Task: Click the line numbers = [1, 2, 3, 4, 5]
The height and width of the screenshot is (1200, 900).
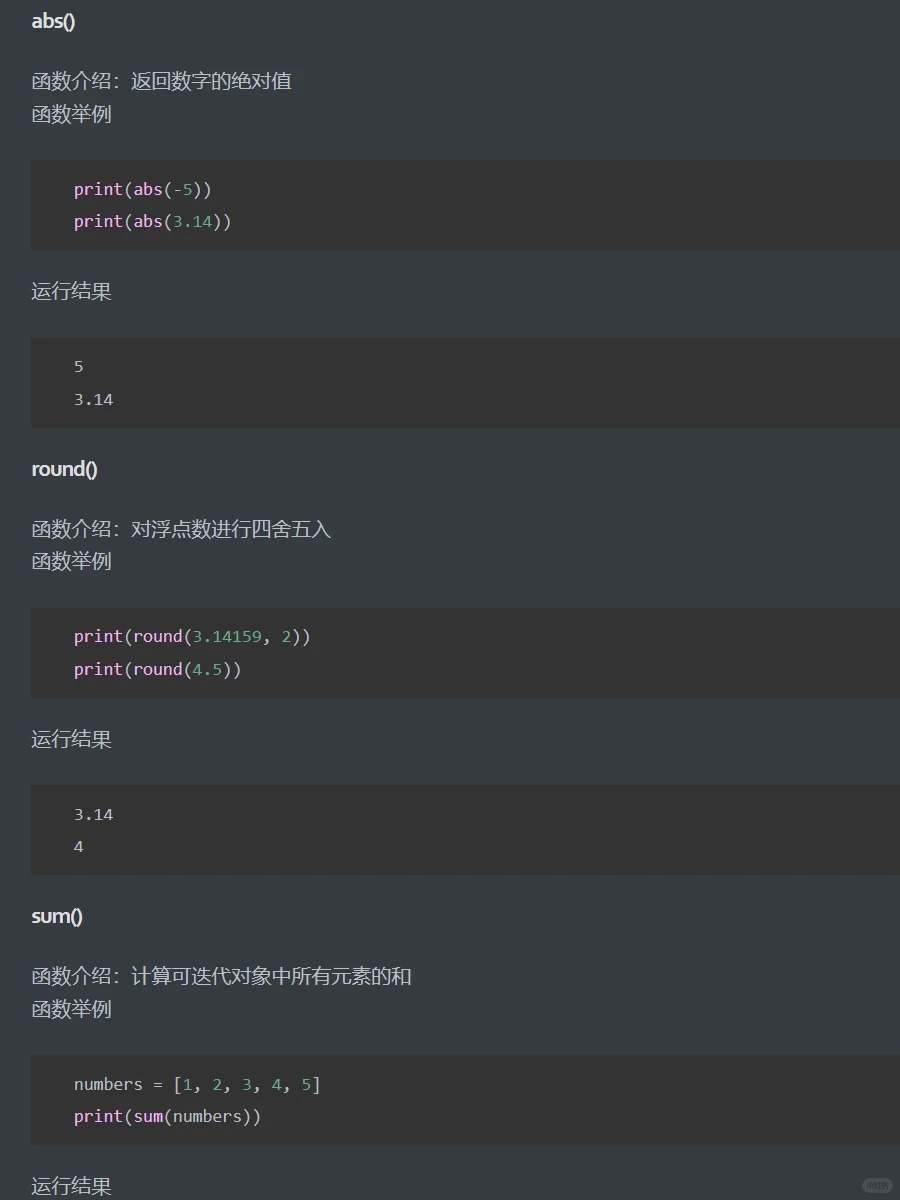Action: coord(196,1084)
